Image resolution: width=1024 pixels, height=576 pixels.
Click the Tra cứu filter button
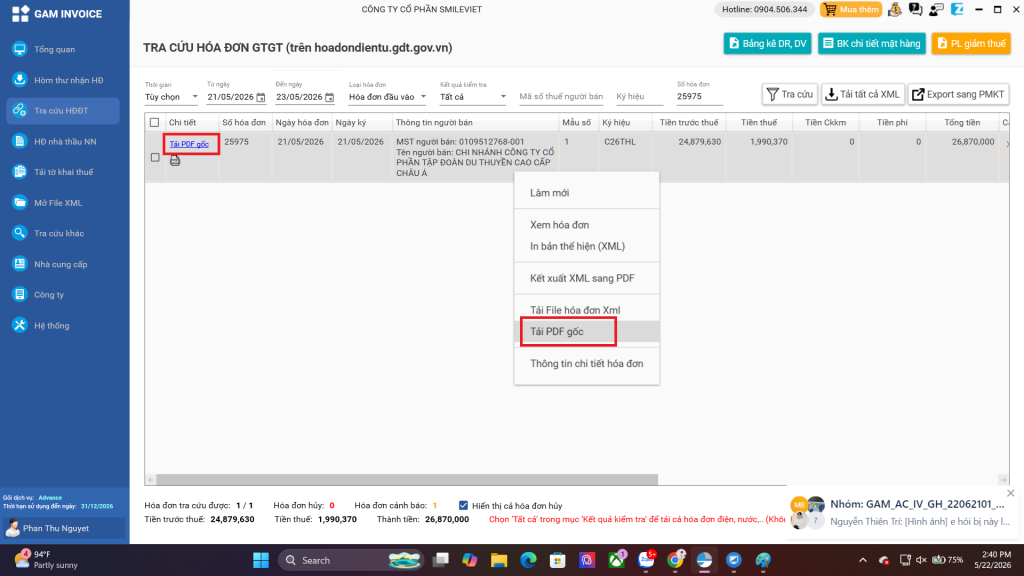[x=789, y=95]
